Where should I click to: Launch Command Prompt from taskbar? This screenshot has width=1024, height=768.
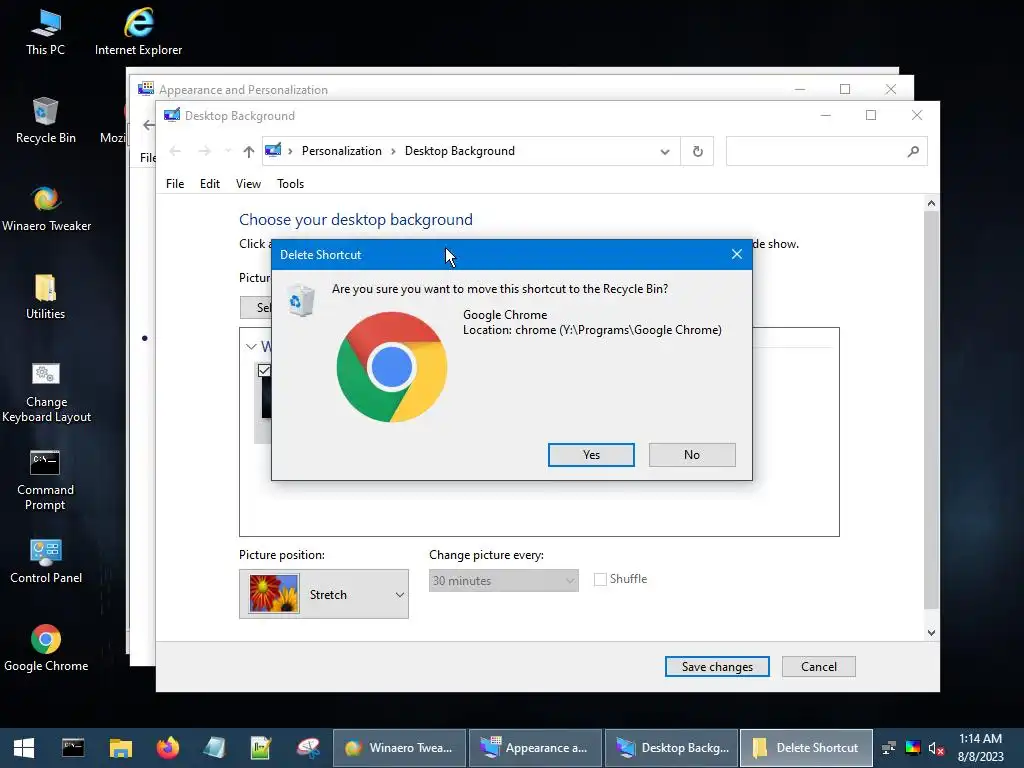coord(72,748)
